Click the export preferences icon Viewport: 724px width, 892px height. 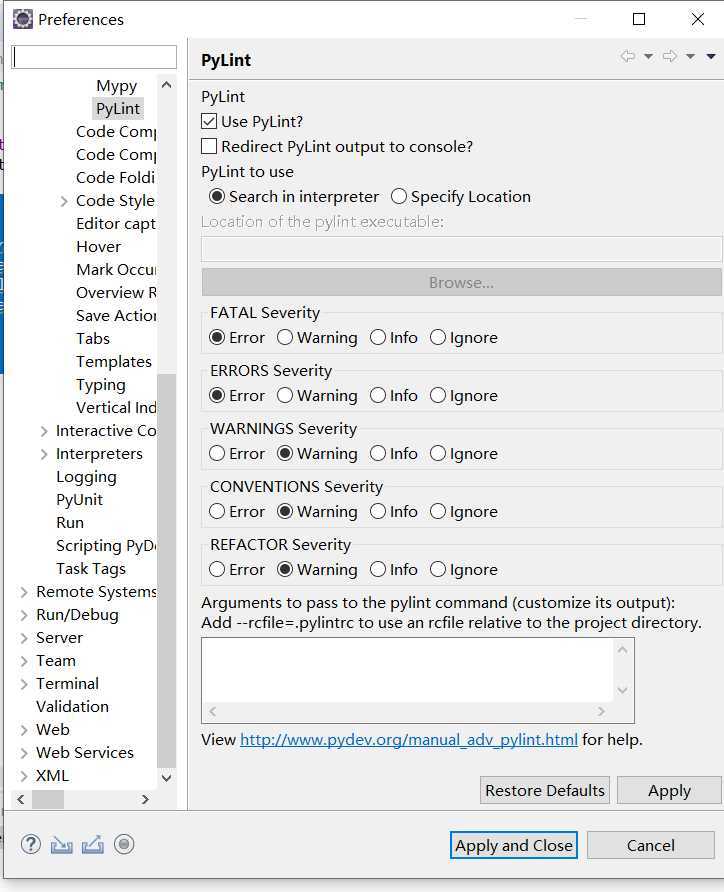tap(93, 845)
